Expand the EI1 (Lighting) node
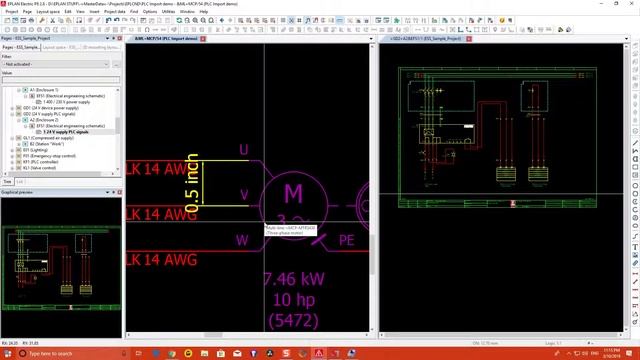This screenshot has height=360, width=640. point(12,150)
